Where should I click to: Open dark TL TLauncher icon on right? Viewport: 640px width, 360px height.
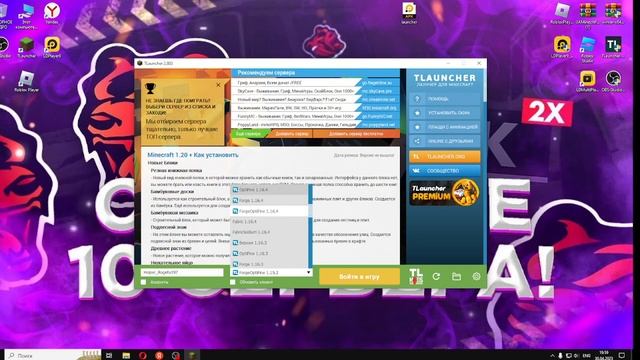tap(613, 47)
